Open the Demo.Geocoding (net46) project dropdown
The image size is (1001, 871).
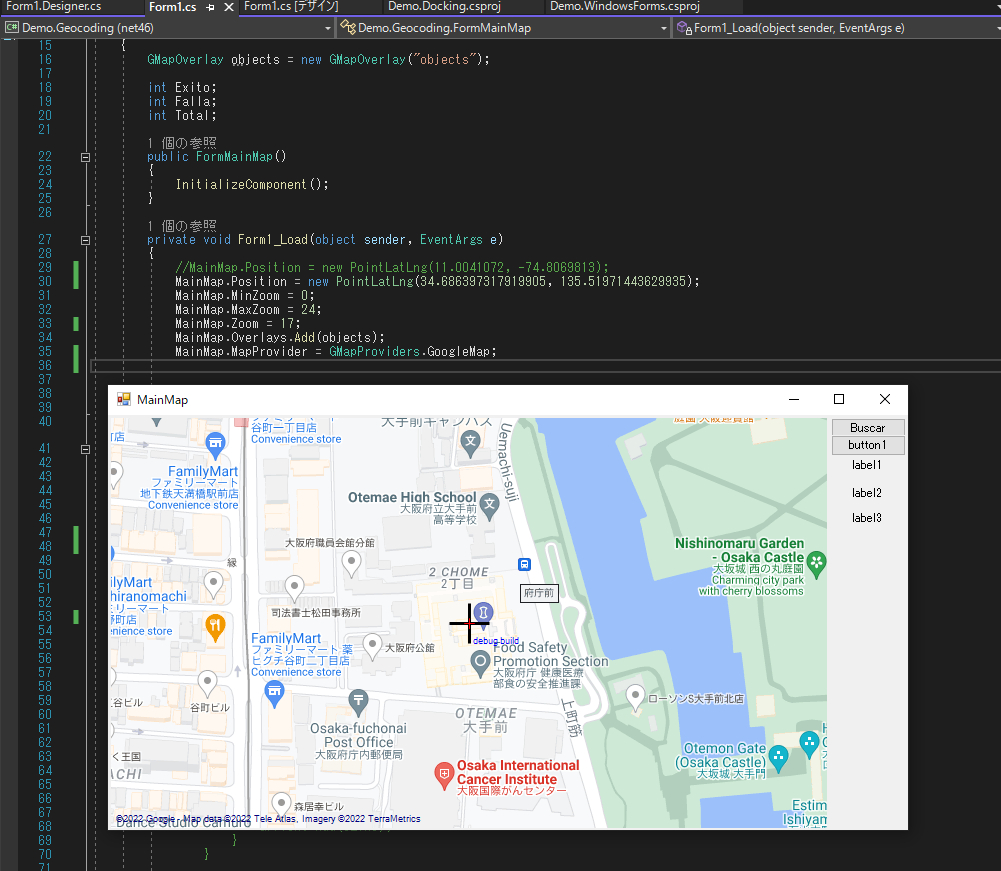click(326, 27)
